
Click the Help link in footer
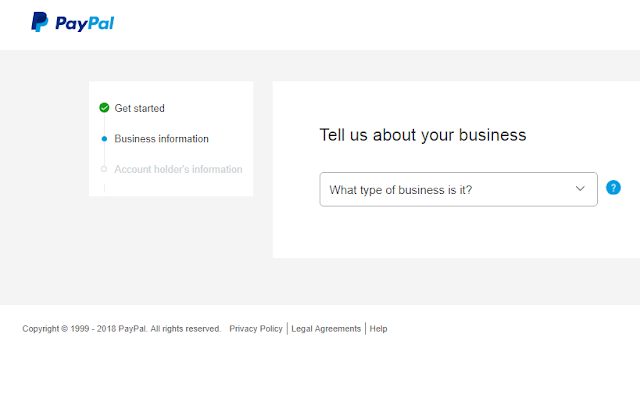pyautogui.click(x=378, y=329)
